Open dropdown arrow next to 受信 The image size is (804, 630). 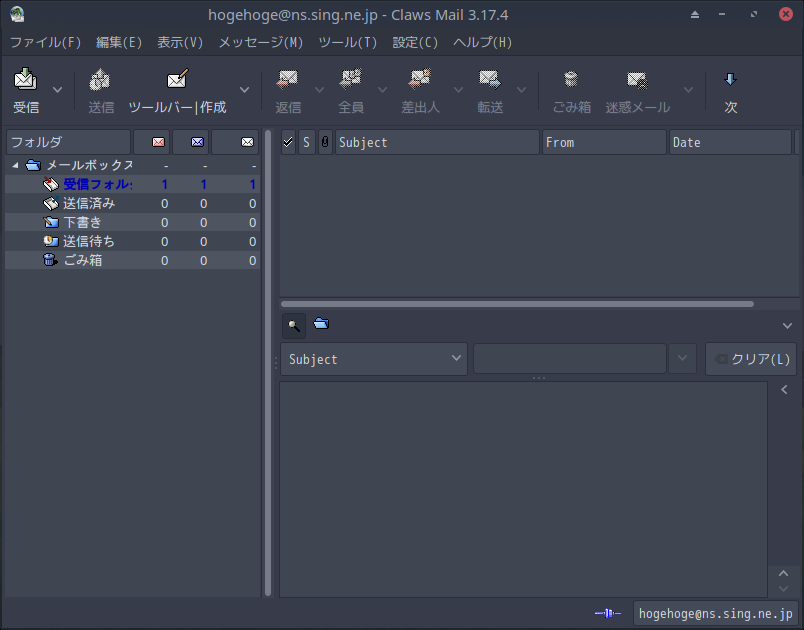pyautogui.click(x=57, y=90)
